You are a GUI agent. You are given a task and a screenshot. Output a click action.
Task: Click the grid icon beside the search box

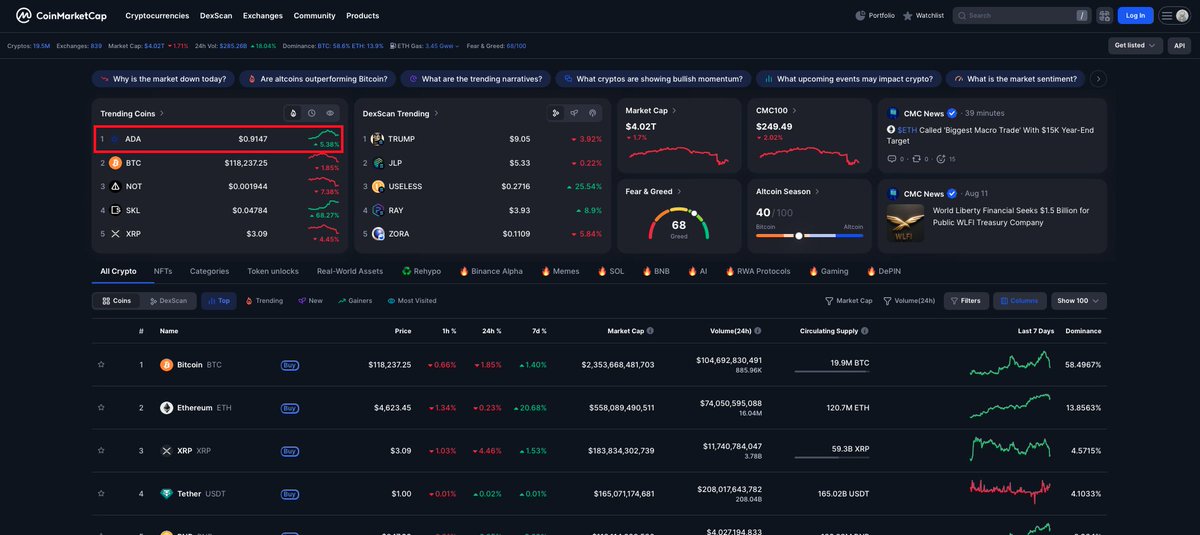tap(1104, 16)
